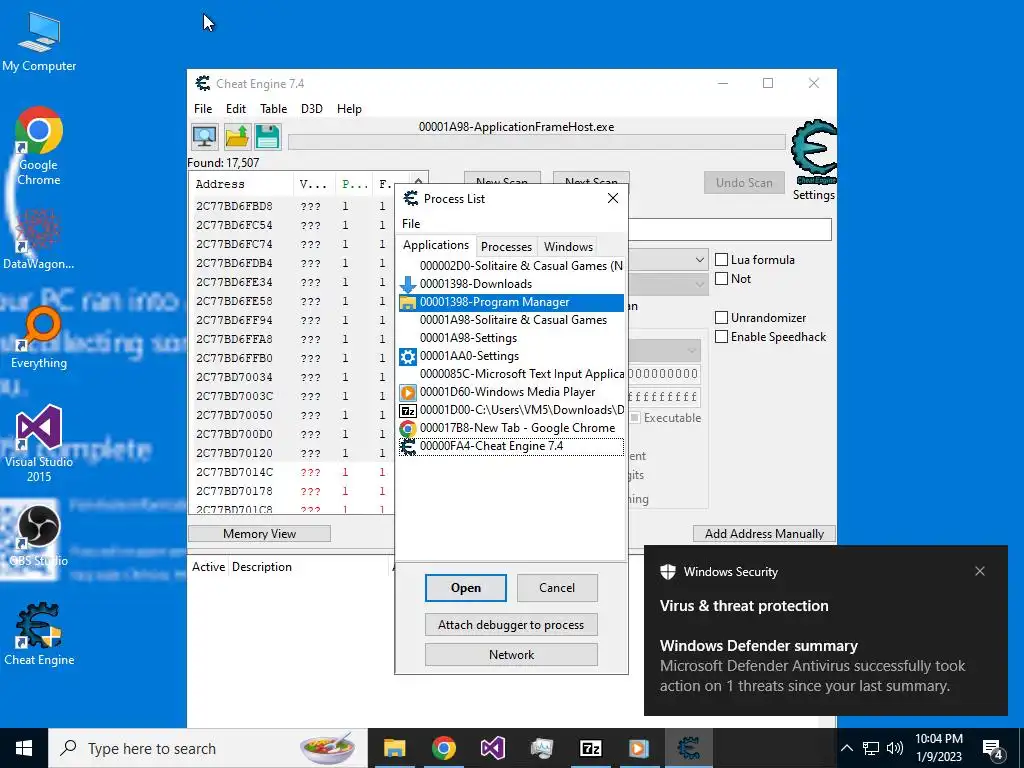
Task: Click the 7z process icon in list
Action: (x=408, y=410)
